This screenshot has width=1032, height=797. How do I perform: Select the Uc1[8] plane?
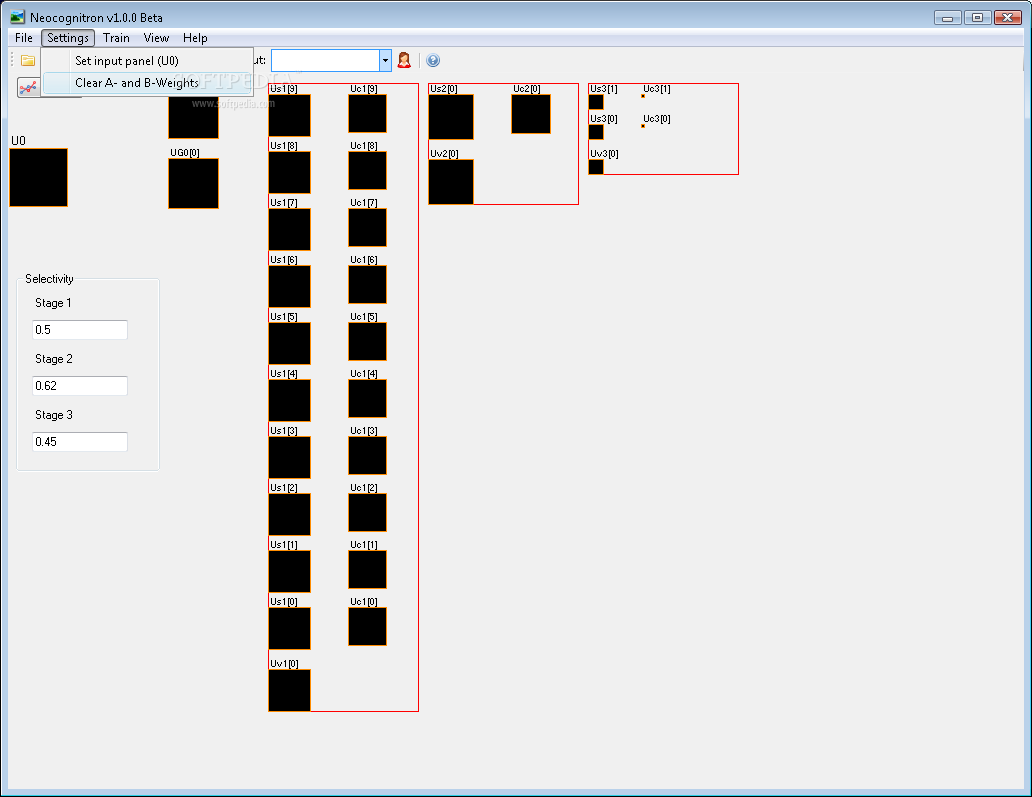click(x=367, y=170)
